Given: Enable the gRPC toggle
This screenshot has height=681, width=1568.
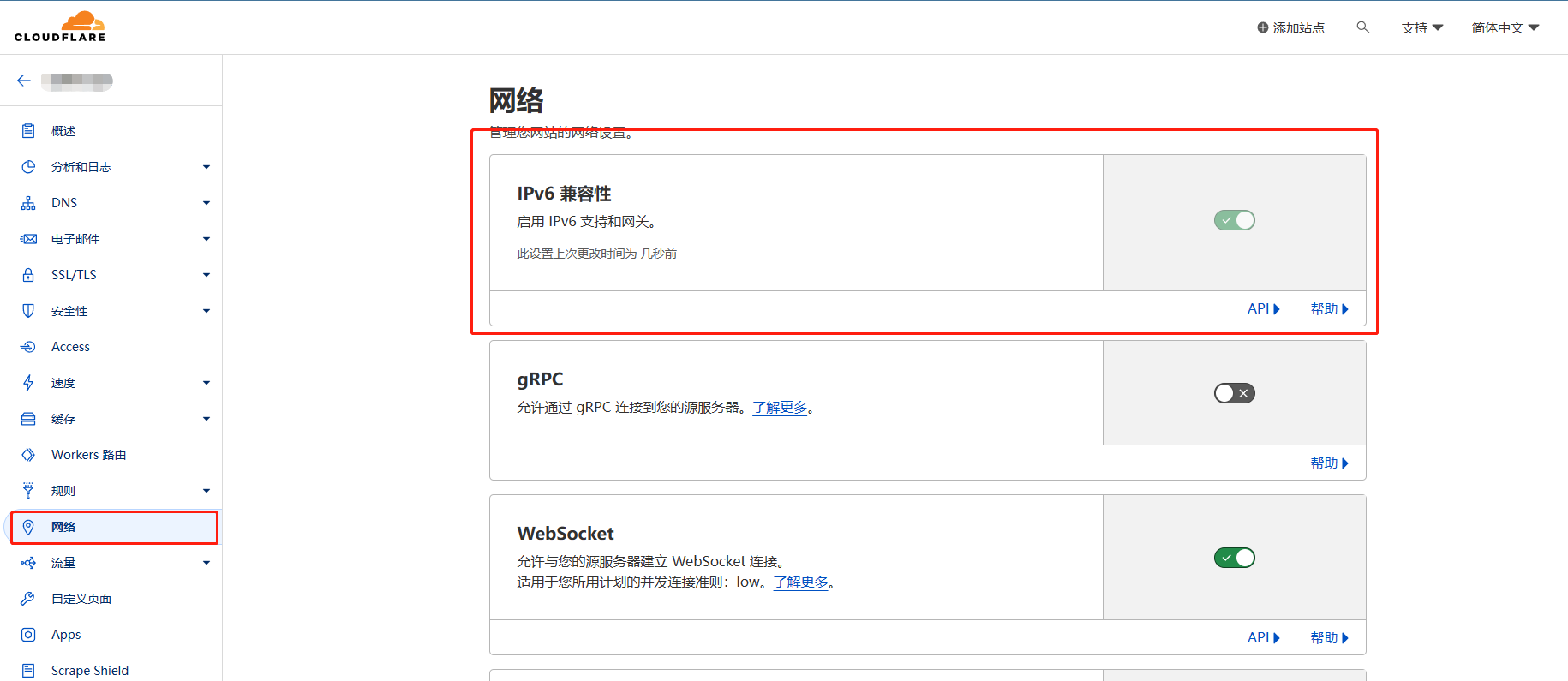Looking at the screenshot, I should pos(1234,393).
